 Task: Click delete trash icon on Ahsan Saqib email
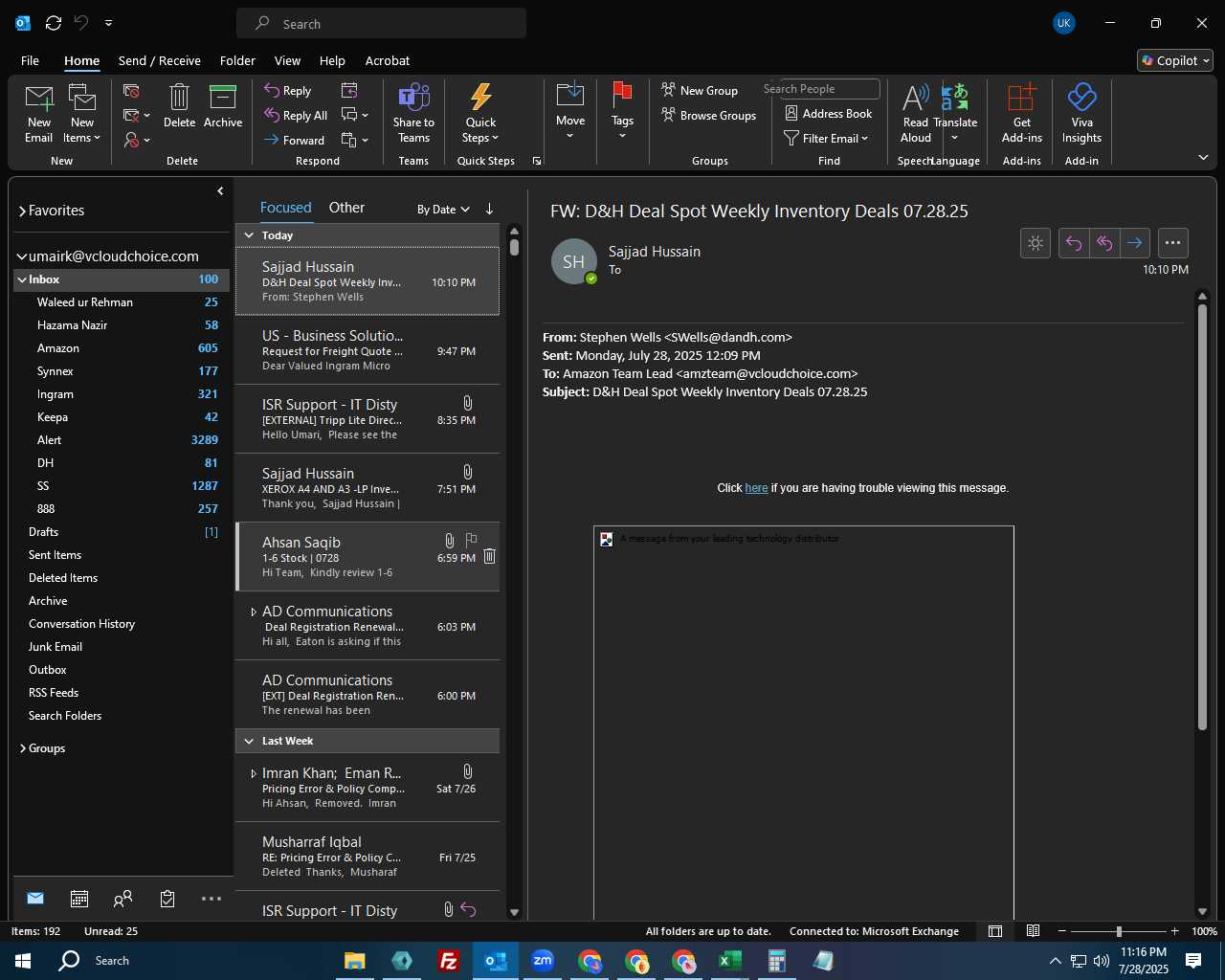tap(489, 556)
